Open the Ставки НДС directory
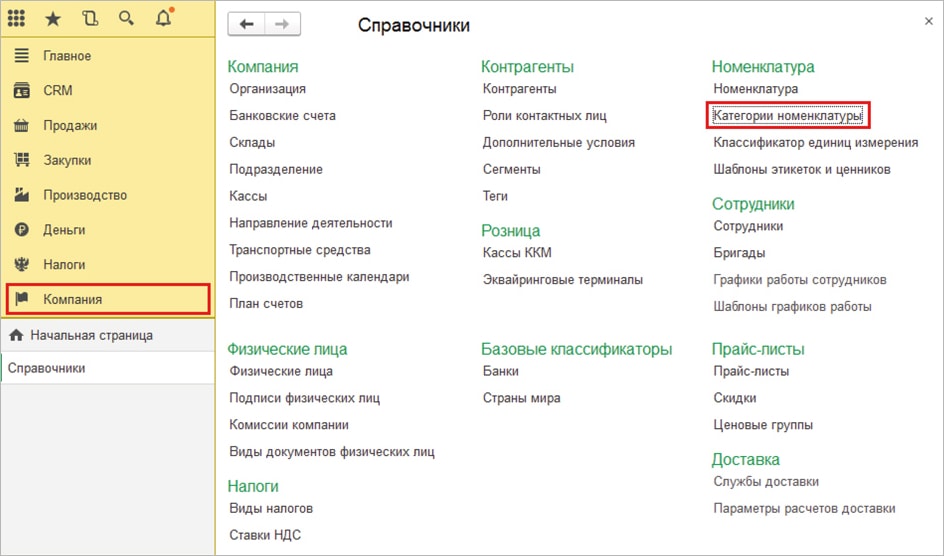The height and width of the screenshot is (556, 944). point(265,535)
